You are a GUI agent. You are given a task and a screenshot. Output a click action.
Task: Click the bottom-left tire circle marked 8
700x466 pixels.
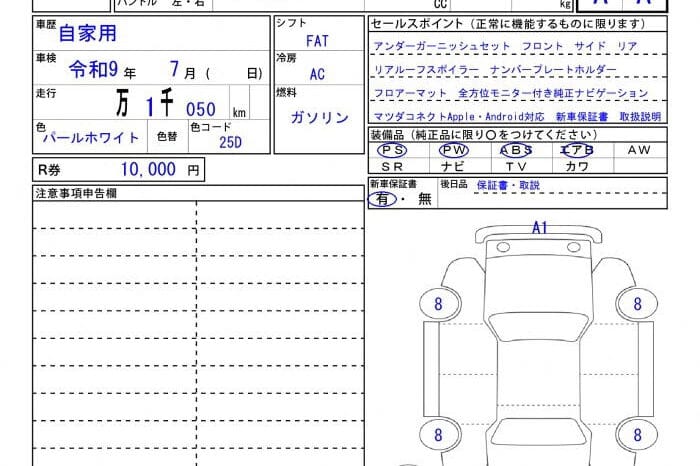pyautogui.click(x=439, y=435)
